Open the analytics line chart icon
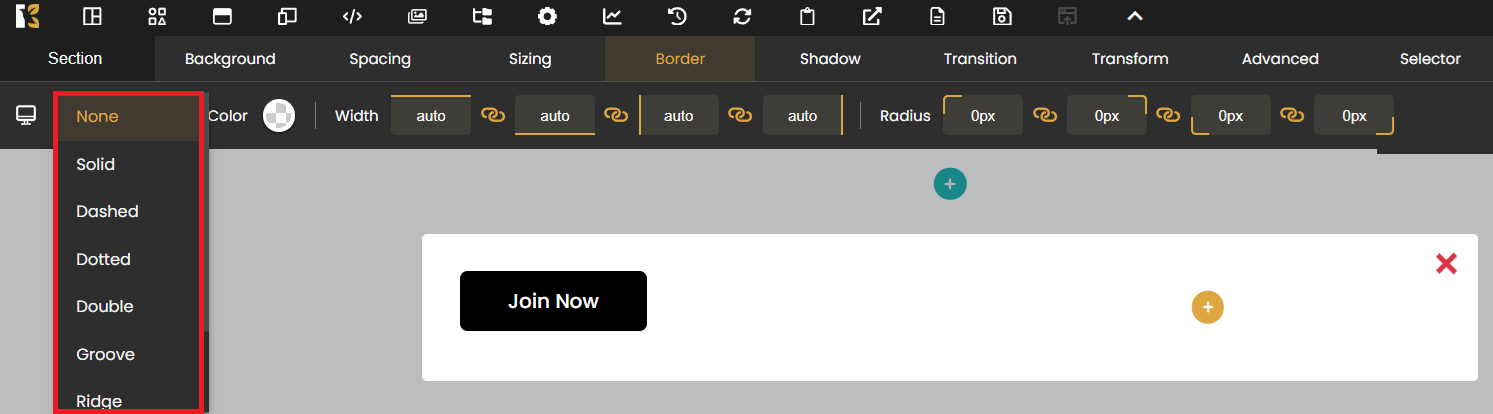 (x=611, y=16)
